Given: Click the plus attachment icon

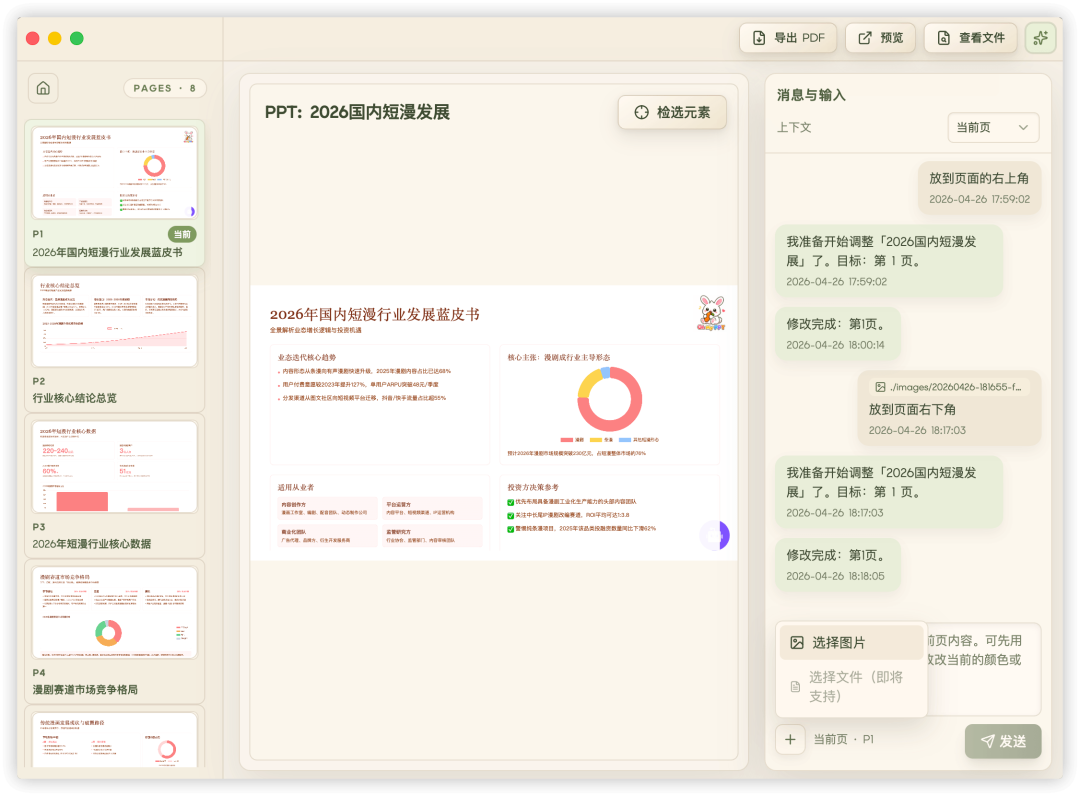Looking at the screenshot, I should pos(790,740).
